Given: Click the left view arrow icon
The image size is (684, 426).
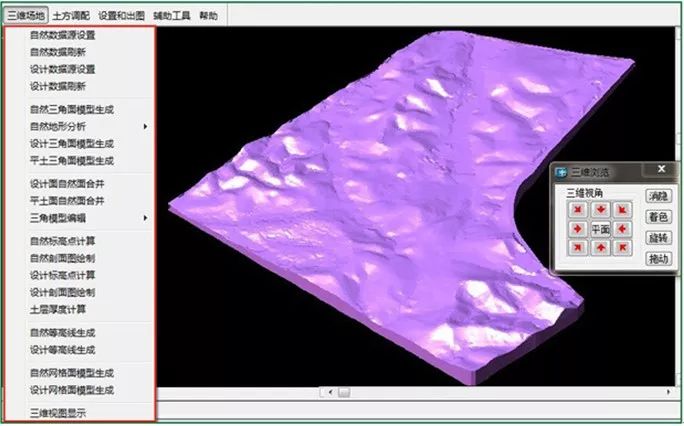Looking at the screenshot, I should [578, 229].
